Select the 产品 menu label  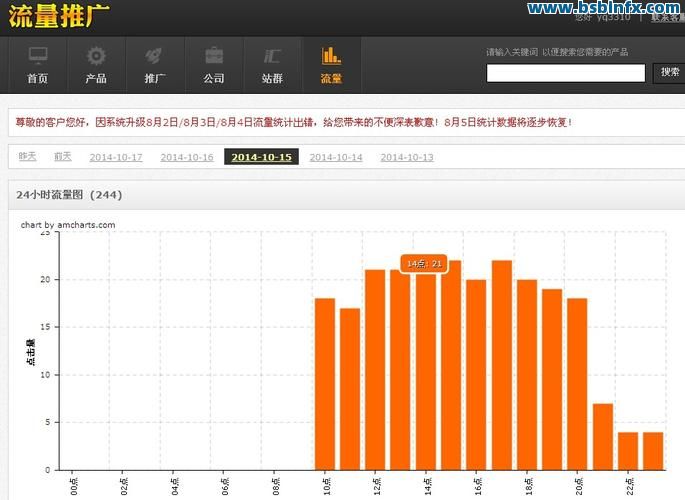96,79
